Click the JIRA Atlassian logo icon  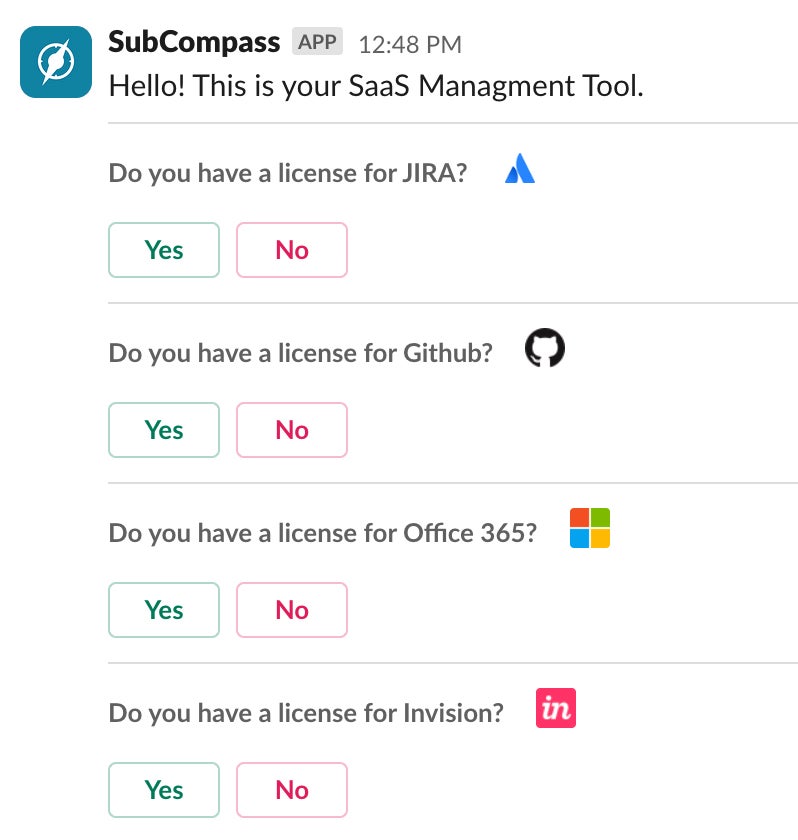(x=519, y=169)
